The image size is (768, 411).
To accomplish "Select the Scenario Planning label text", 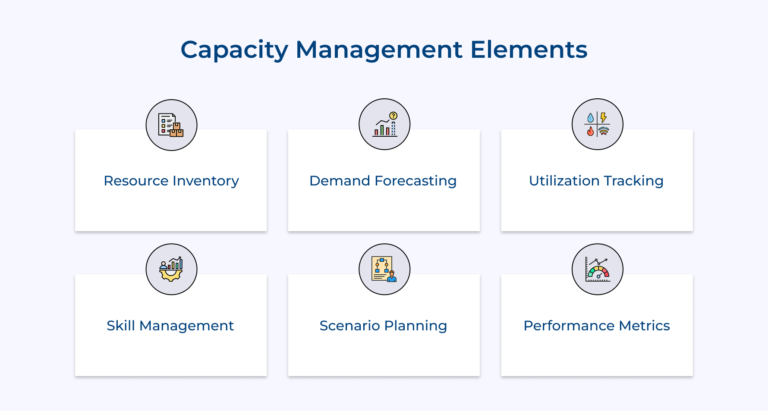I will click(x=383, y=326).
